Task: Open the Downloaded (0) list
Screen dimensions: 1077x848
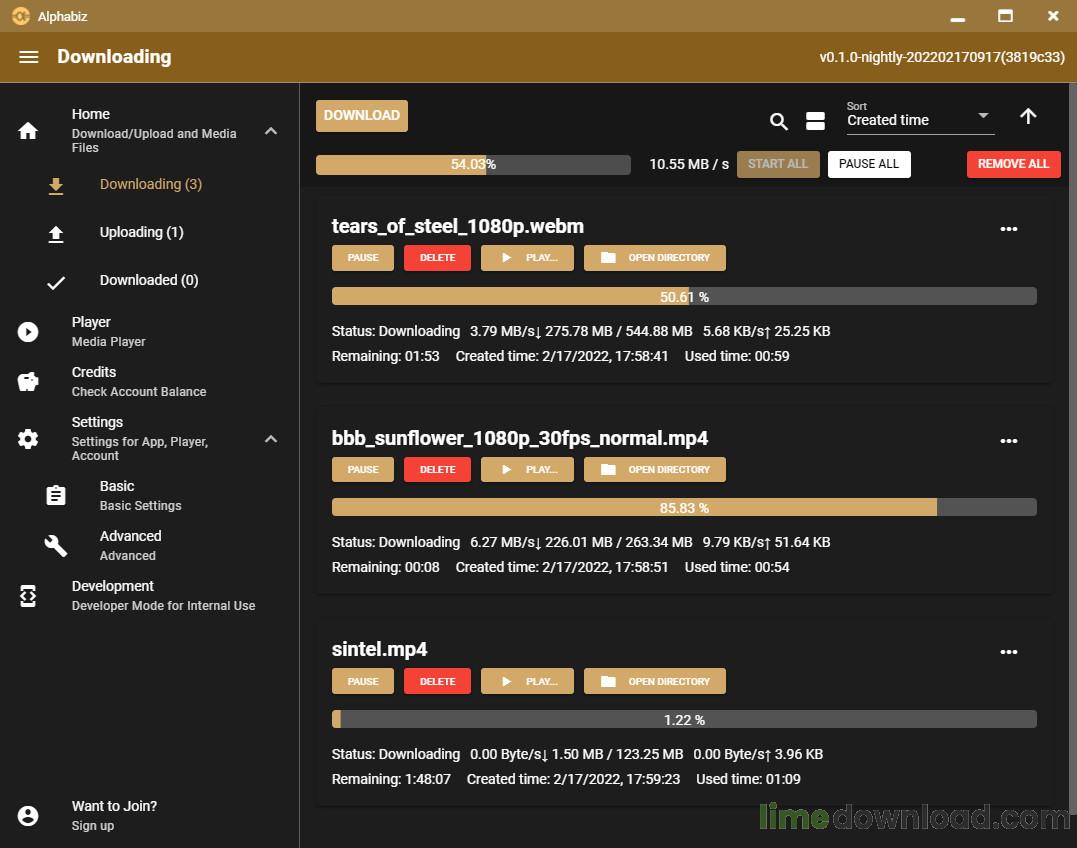Action: (148, 280)
